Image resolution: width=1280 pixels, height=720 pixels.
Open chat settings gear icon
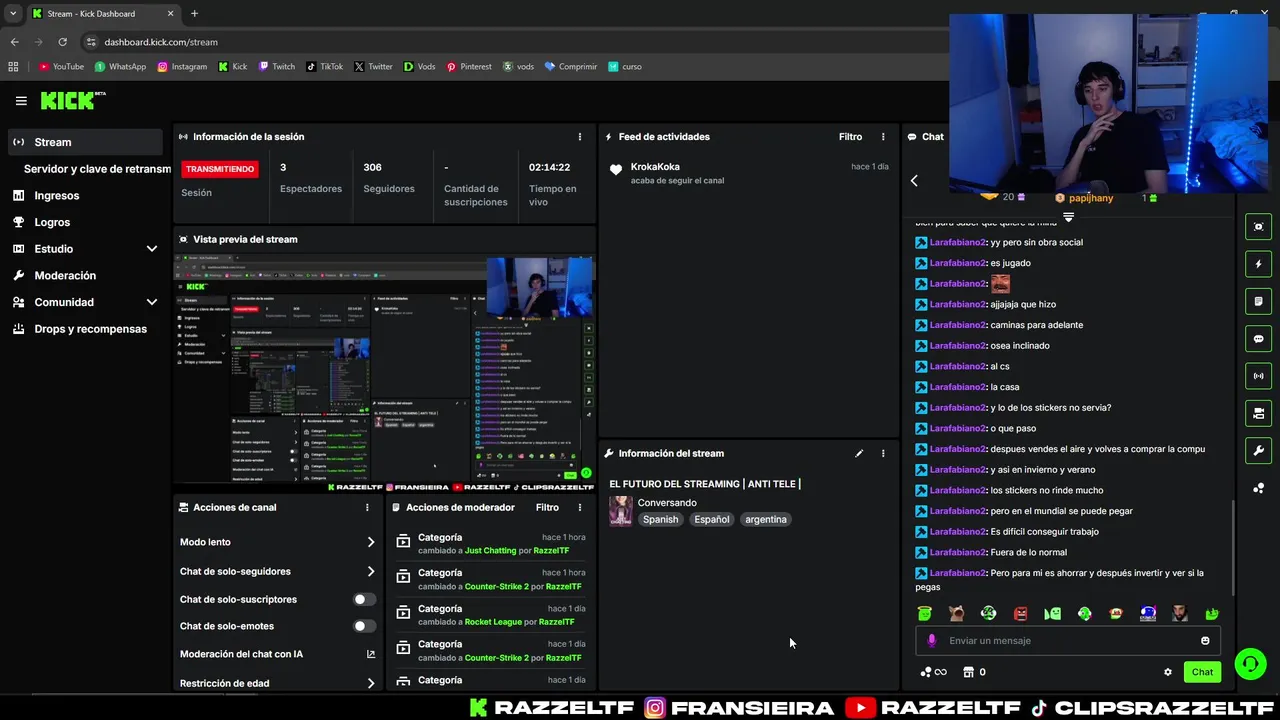(x=1167, y=672)
